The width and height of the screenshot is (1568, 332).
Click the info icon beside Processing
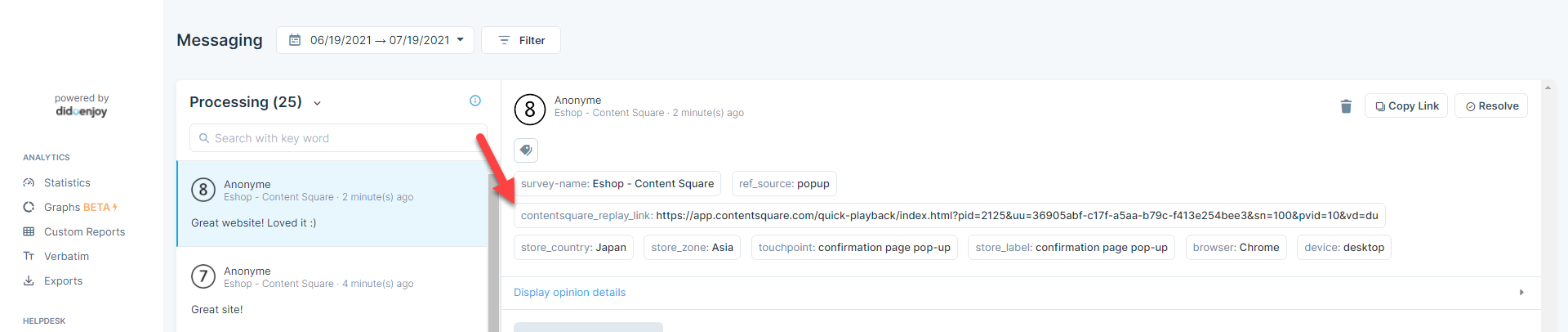(475, 101)
